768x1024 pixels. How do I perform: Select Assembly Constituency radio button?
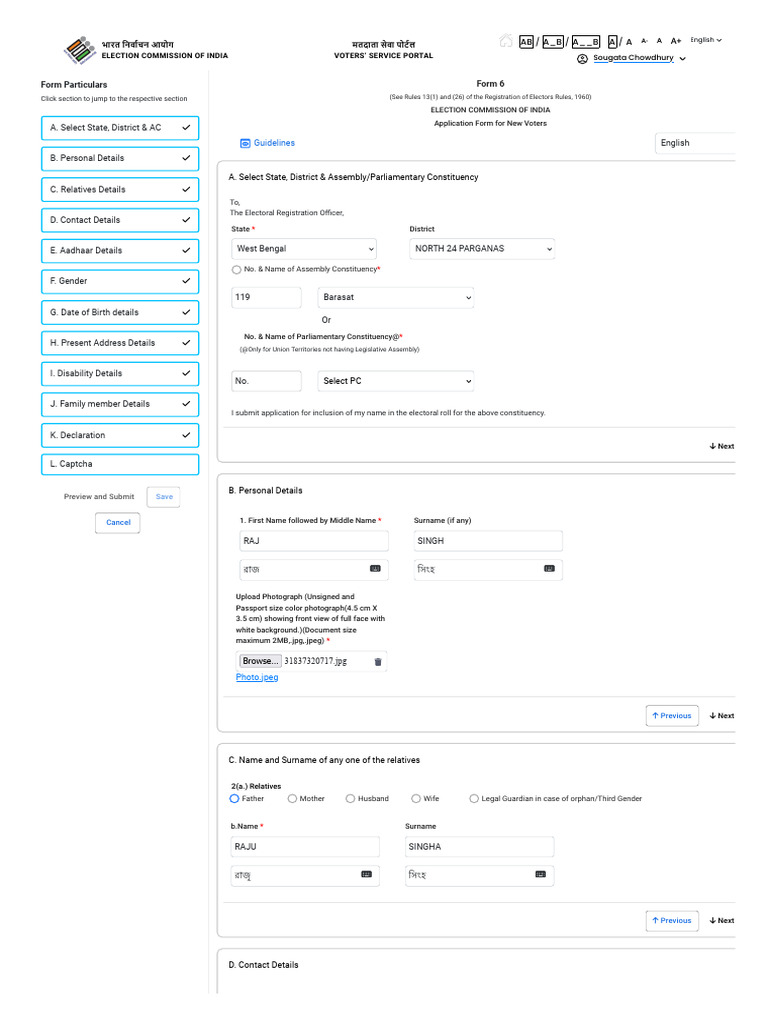236,270
